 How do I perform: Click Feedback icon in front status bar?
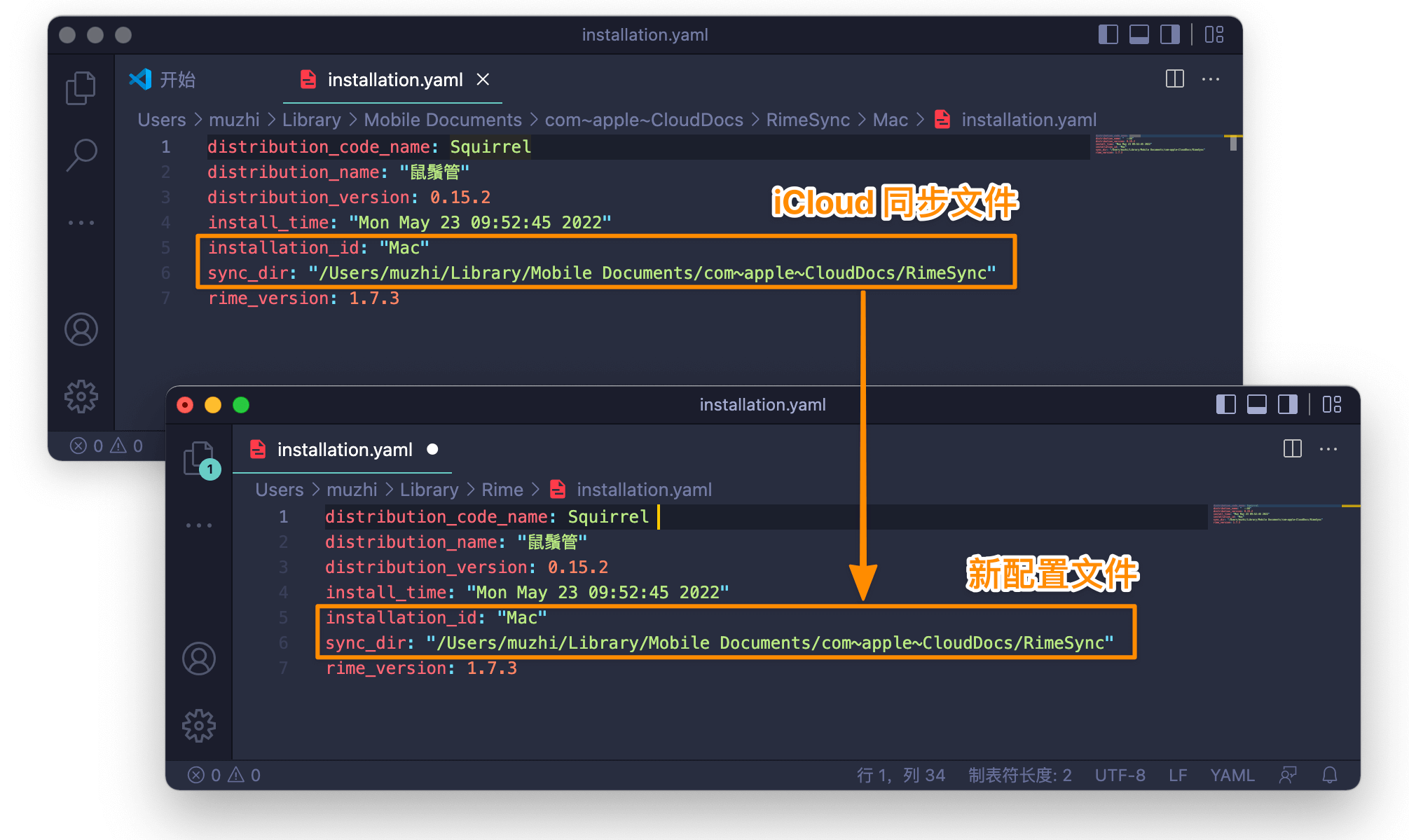pyautogui.click(x=1288, y=775)
